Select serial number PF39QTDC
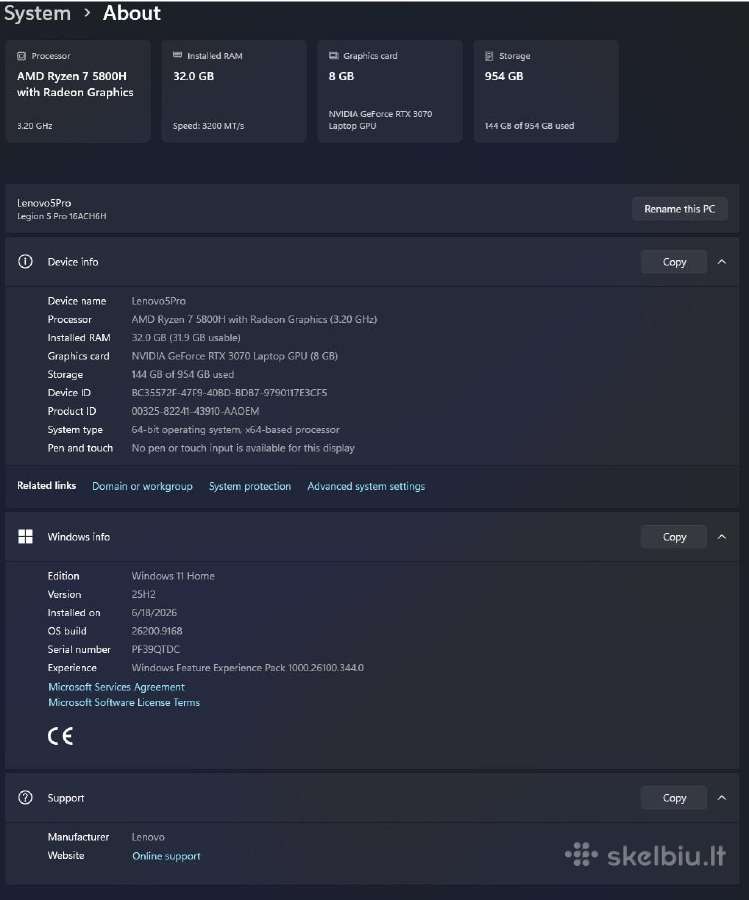This screenshot has height=900, width=749. (156, 649)
